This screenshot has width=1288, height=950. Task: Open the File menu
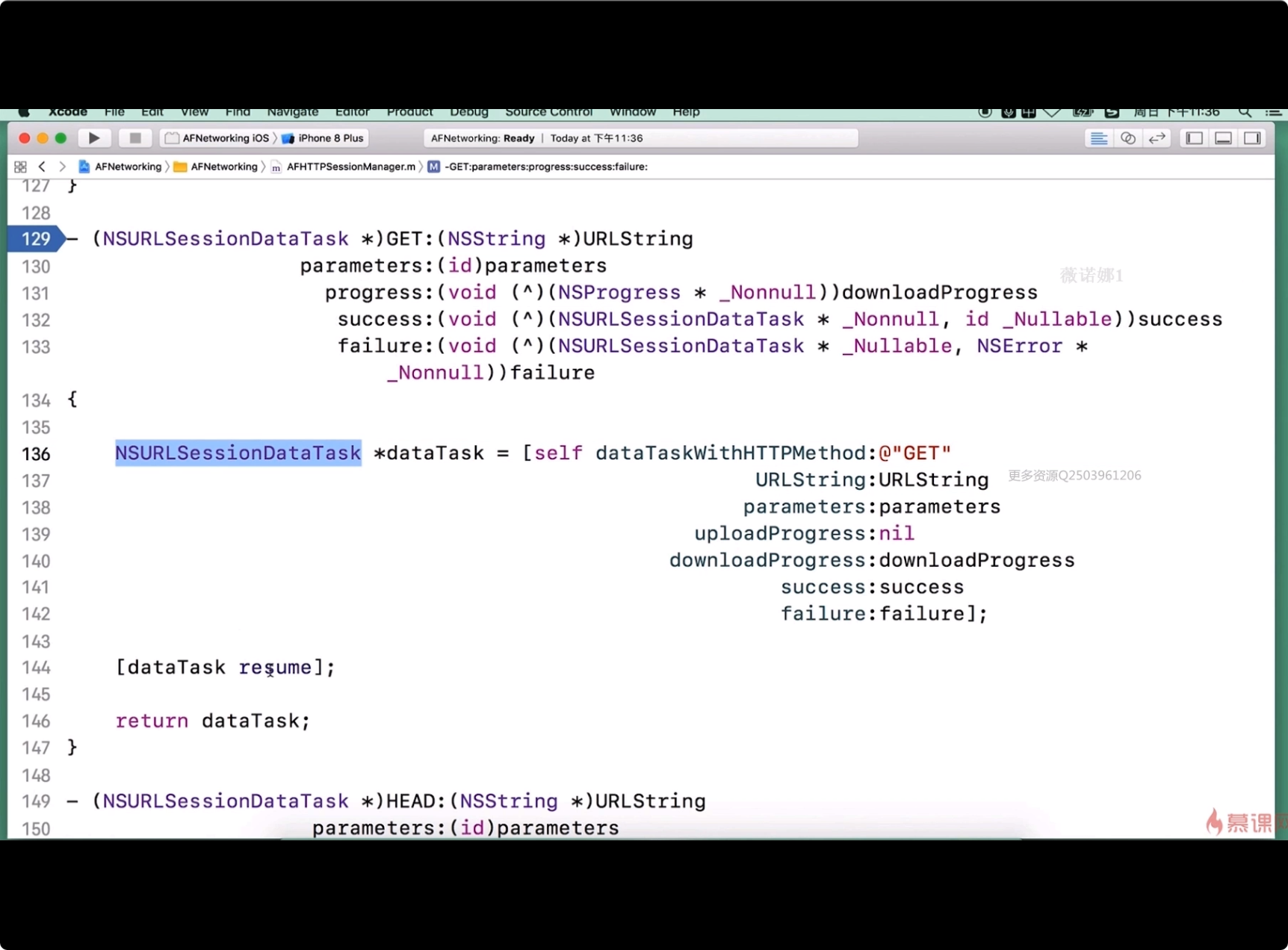point(114,112)
